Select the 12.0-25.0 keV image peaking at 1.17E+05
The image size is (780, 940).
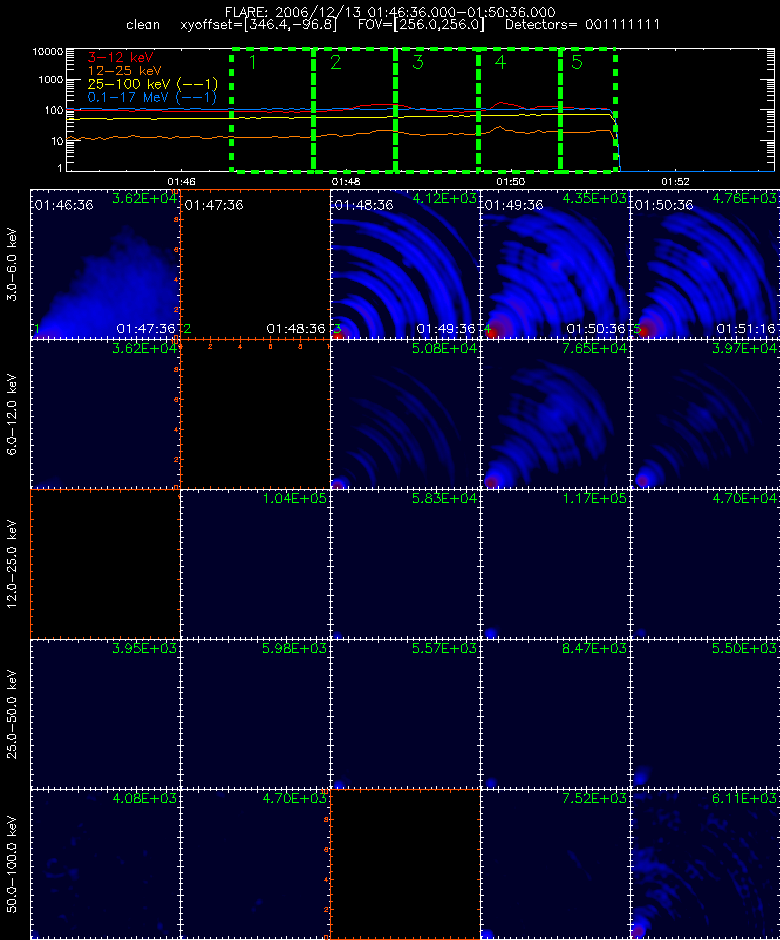pos(555,564)
